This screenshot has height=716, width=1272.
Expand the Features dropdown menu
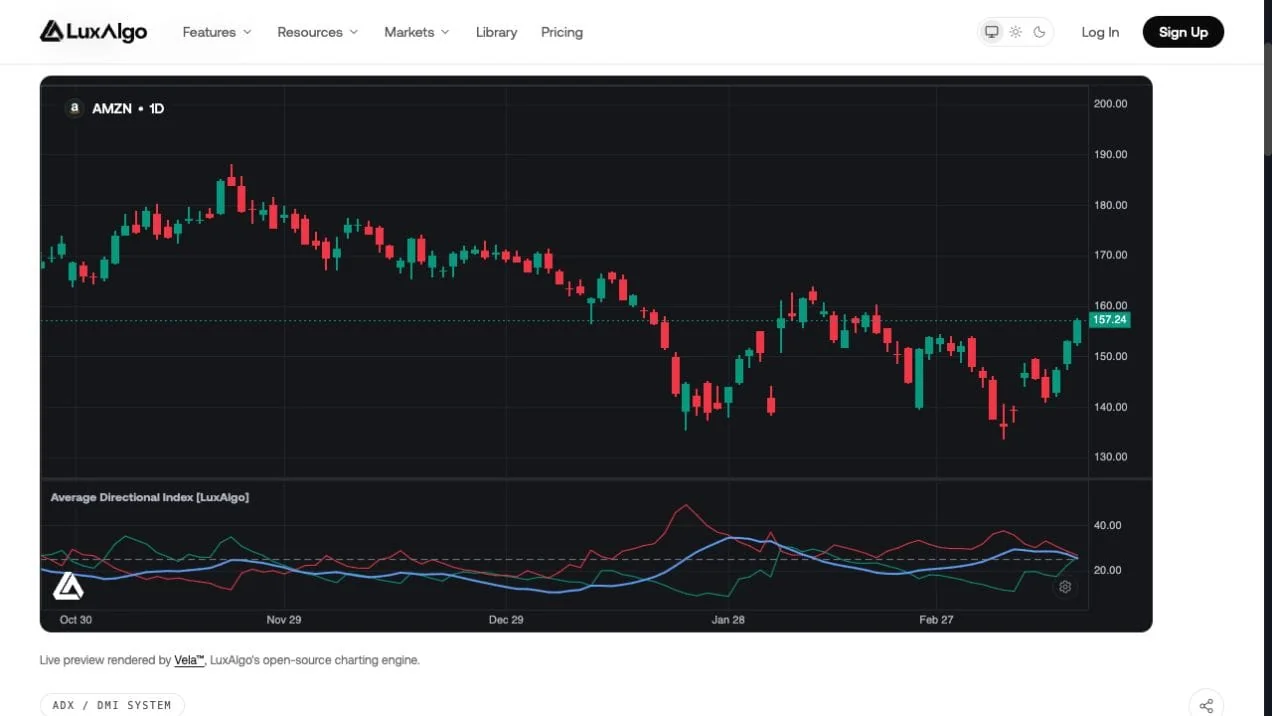(x=217, y=32)
